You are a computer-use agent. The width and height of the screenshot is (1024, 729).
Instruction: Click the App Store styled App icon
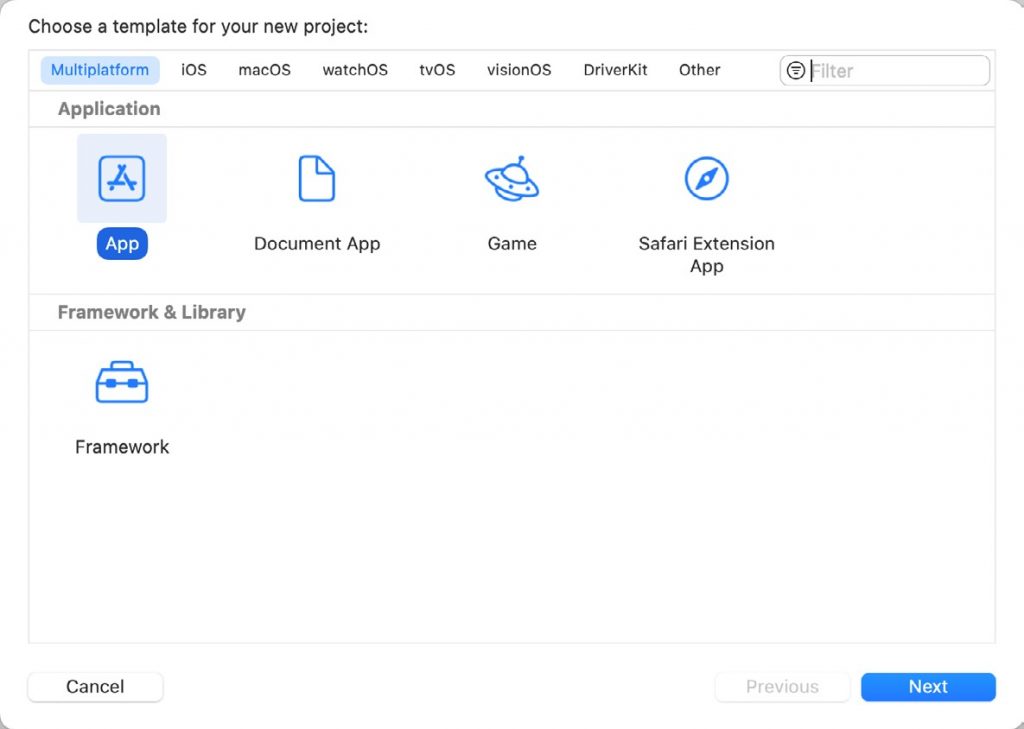121,179
